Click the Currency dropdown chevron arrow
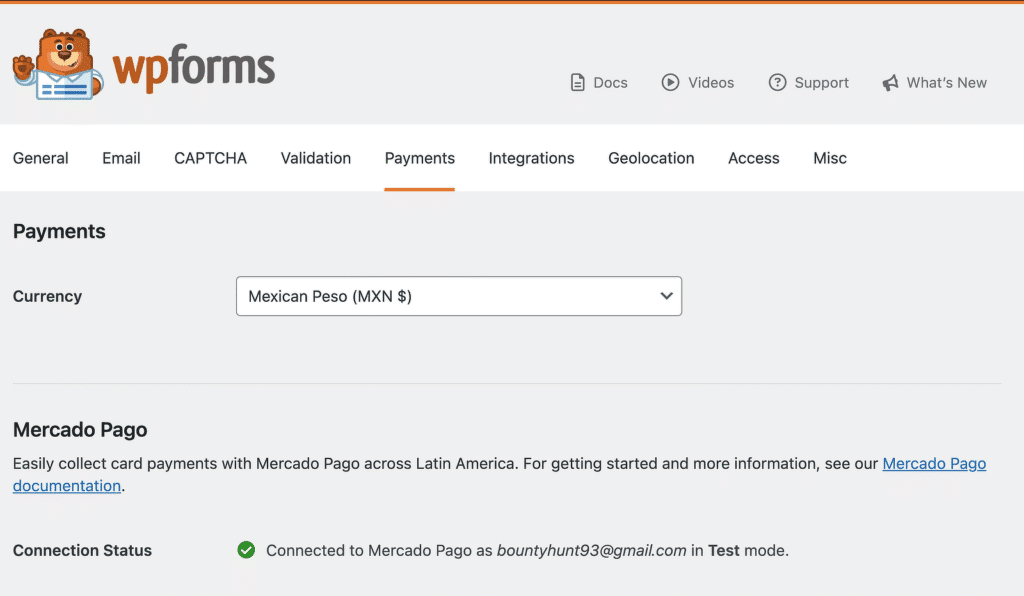 (666, 296)
